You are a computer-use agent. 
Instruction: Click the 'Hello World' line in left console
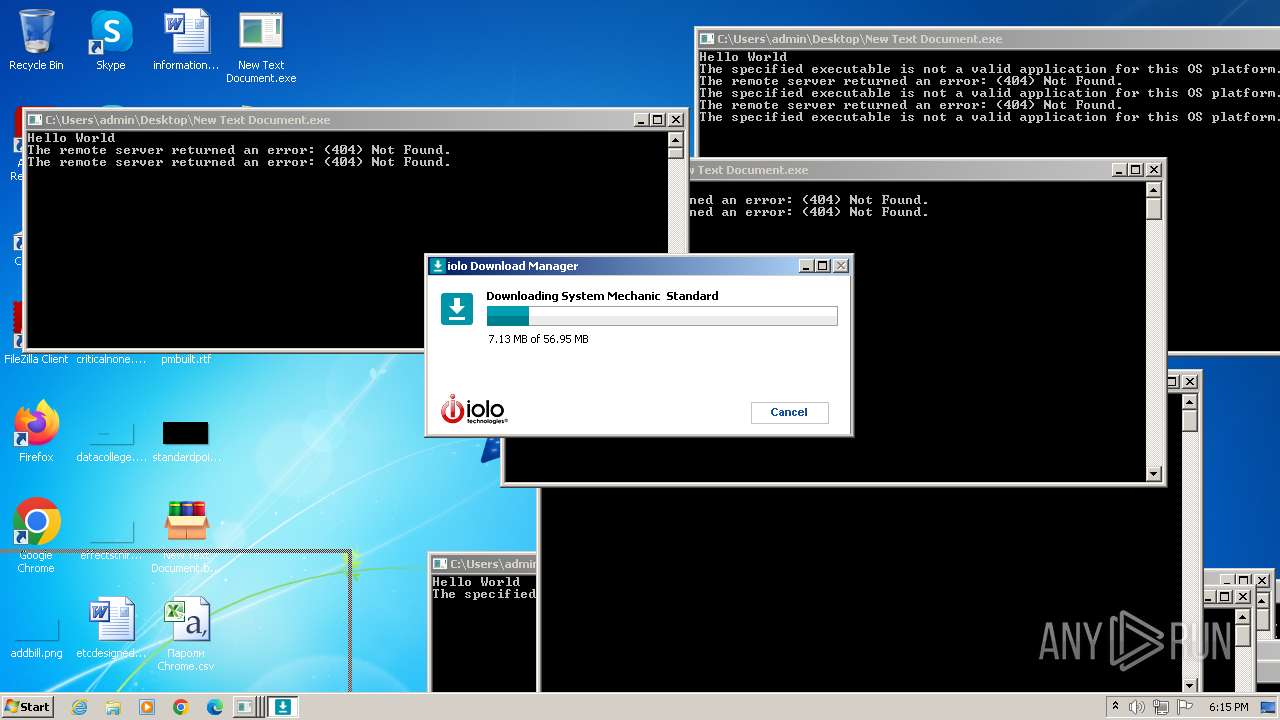pos(71,138)
